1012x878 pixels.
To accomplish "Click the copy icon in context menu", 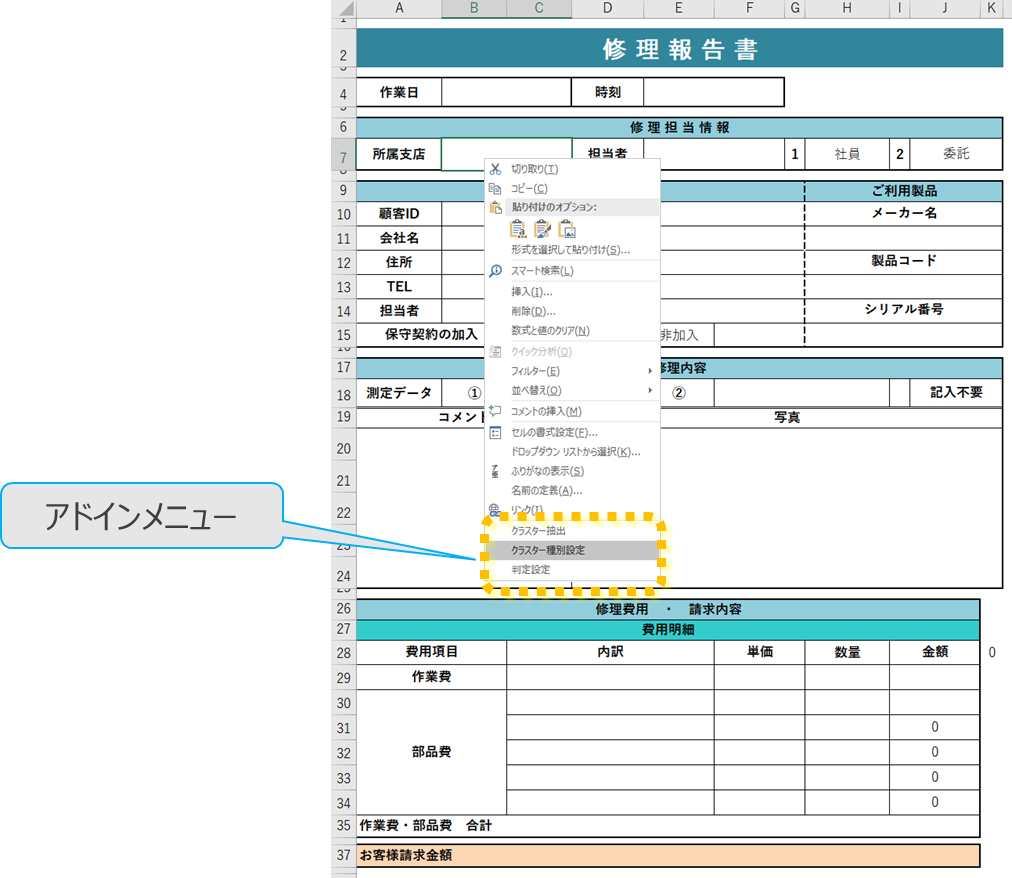I will coord(495,188).
